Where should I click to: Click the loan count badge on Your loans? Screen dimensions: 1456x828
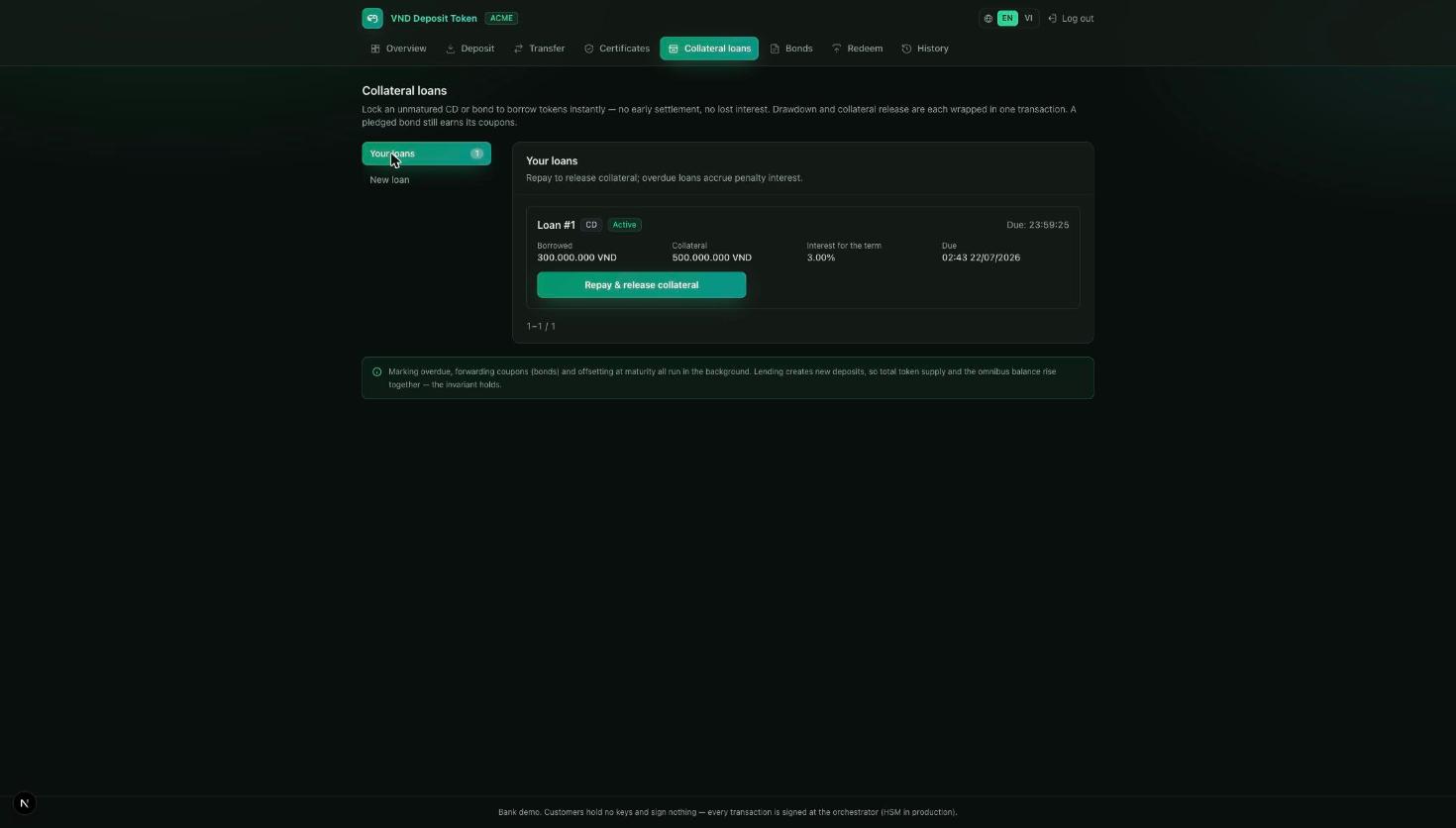tap(476, 154)
